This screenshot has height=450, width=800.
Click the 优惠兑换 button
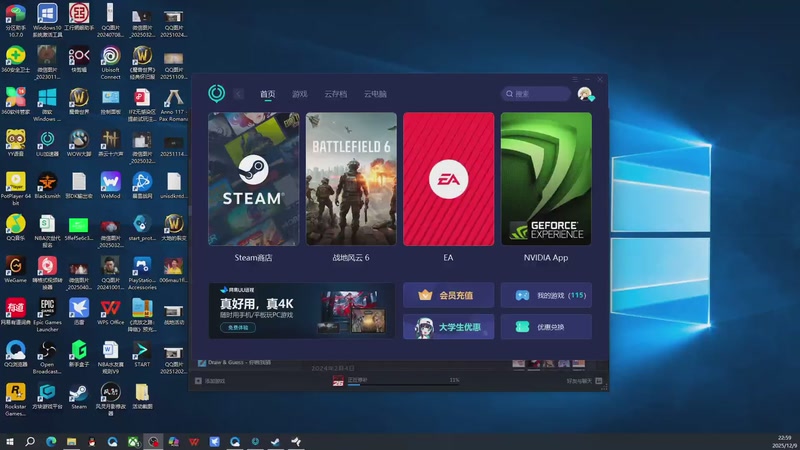click(x=546, y=327)
